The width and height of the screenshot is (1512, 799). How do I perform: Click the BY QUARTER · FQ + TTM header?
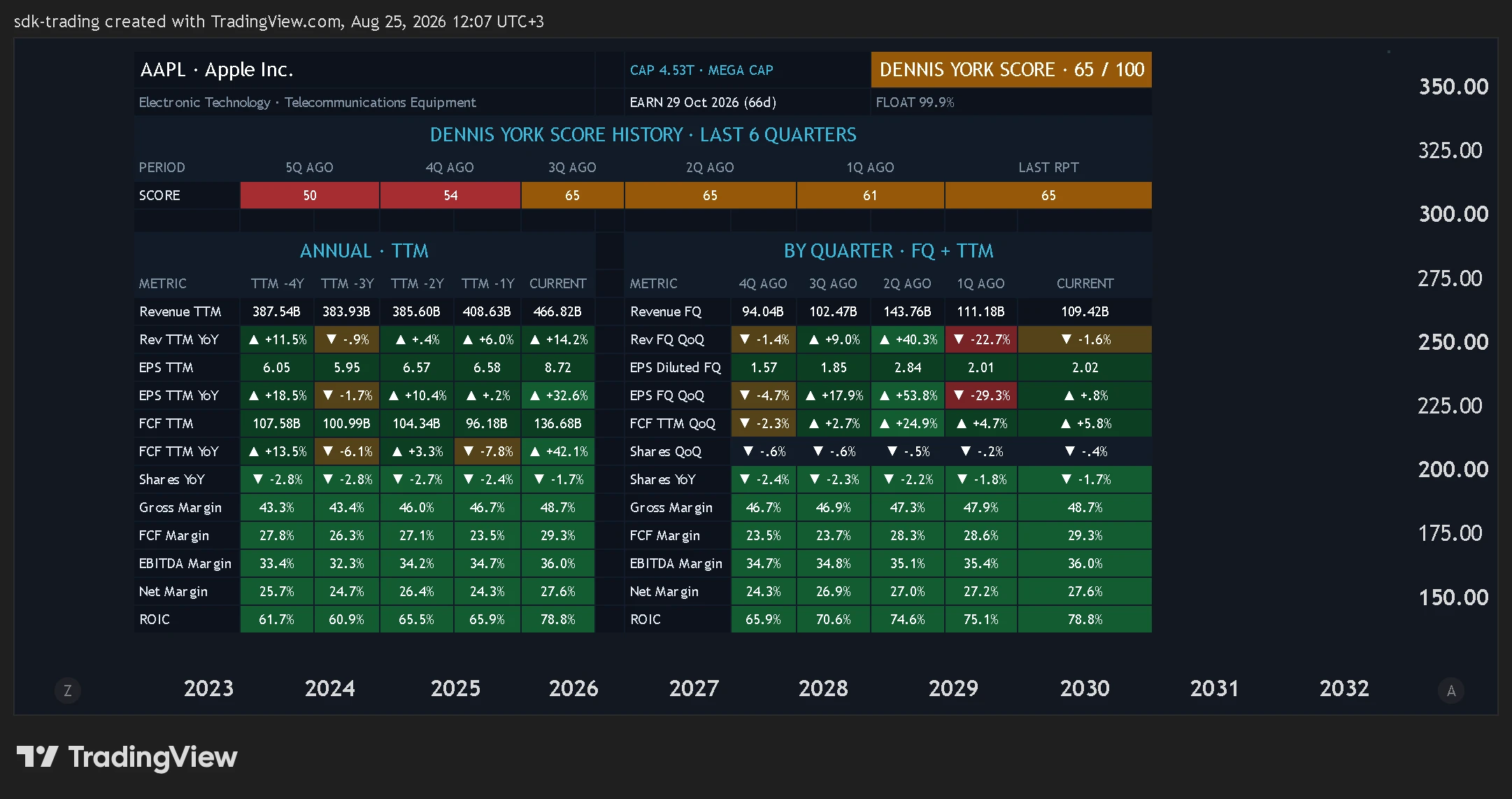click(x=888, y=250)
